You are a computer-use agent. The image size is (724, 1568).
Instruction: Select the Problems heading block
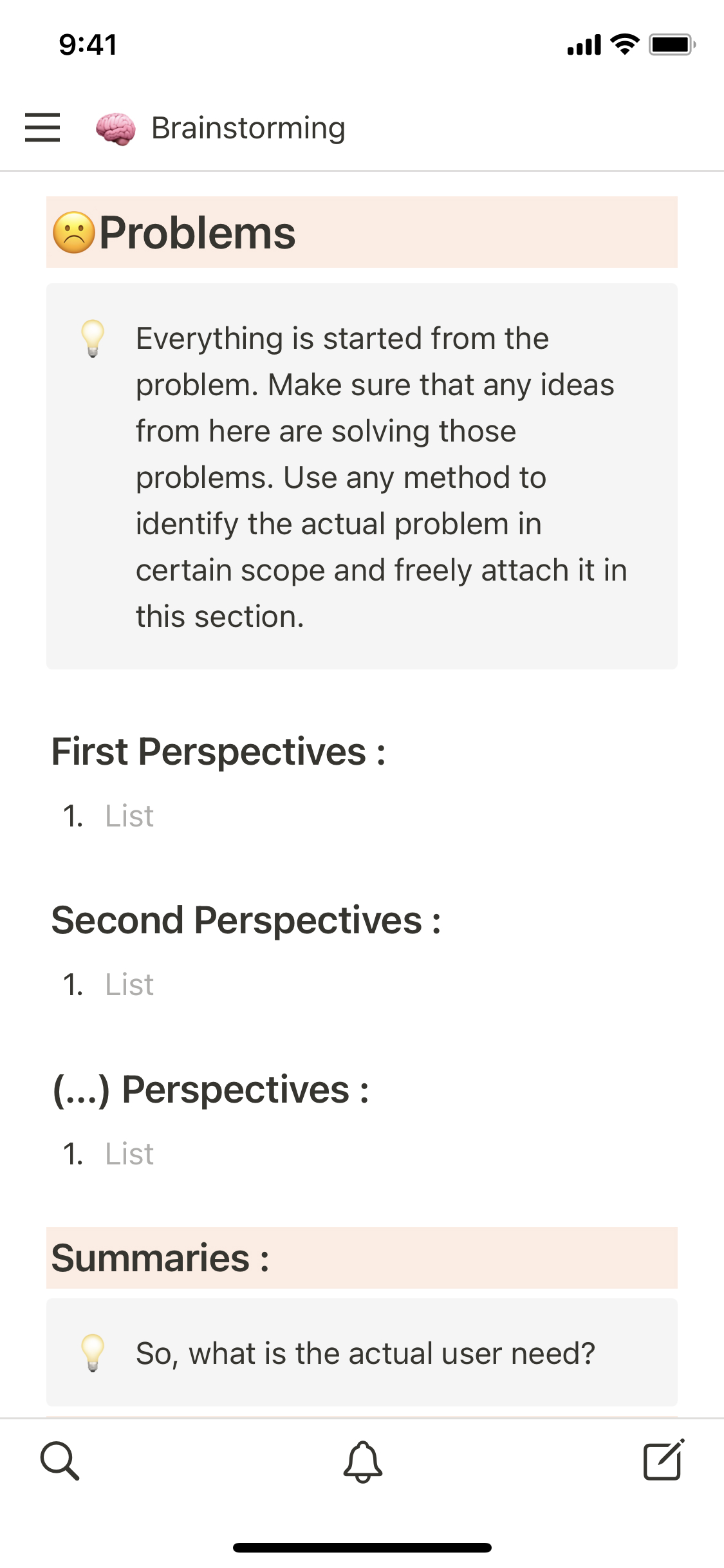click(197, 232)
